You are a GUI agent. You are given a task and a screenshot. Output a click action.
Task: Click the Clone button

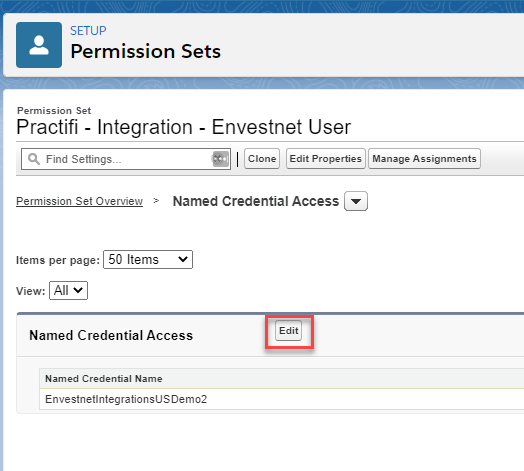click(262, 159)
